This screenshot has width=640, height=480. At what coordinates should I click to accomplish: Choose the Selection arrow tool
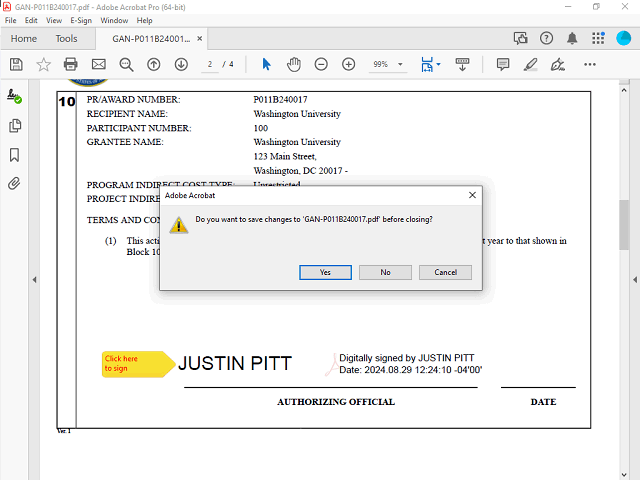[266, 64]
